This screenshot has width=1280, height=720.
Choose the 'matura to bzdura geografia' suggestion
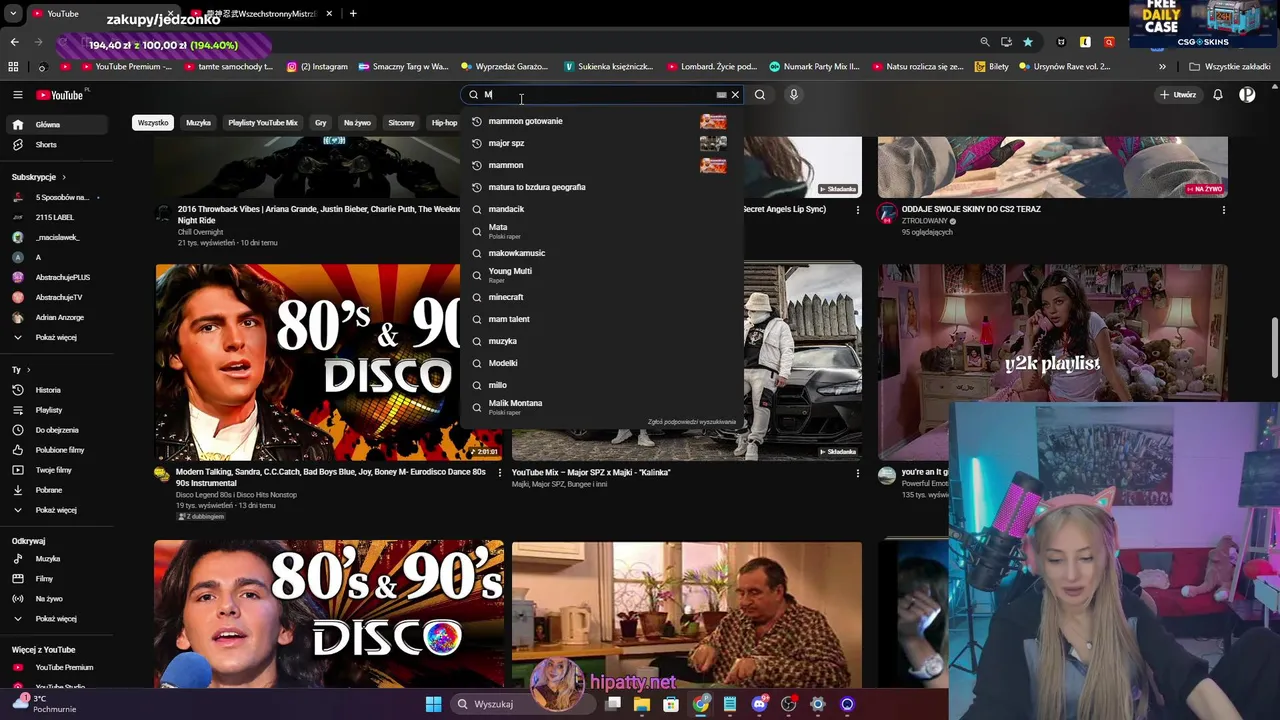[600, 187]
